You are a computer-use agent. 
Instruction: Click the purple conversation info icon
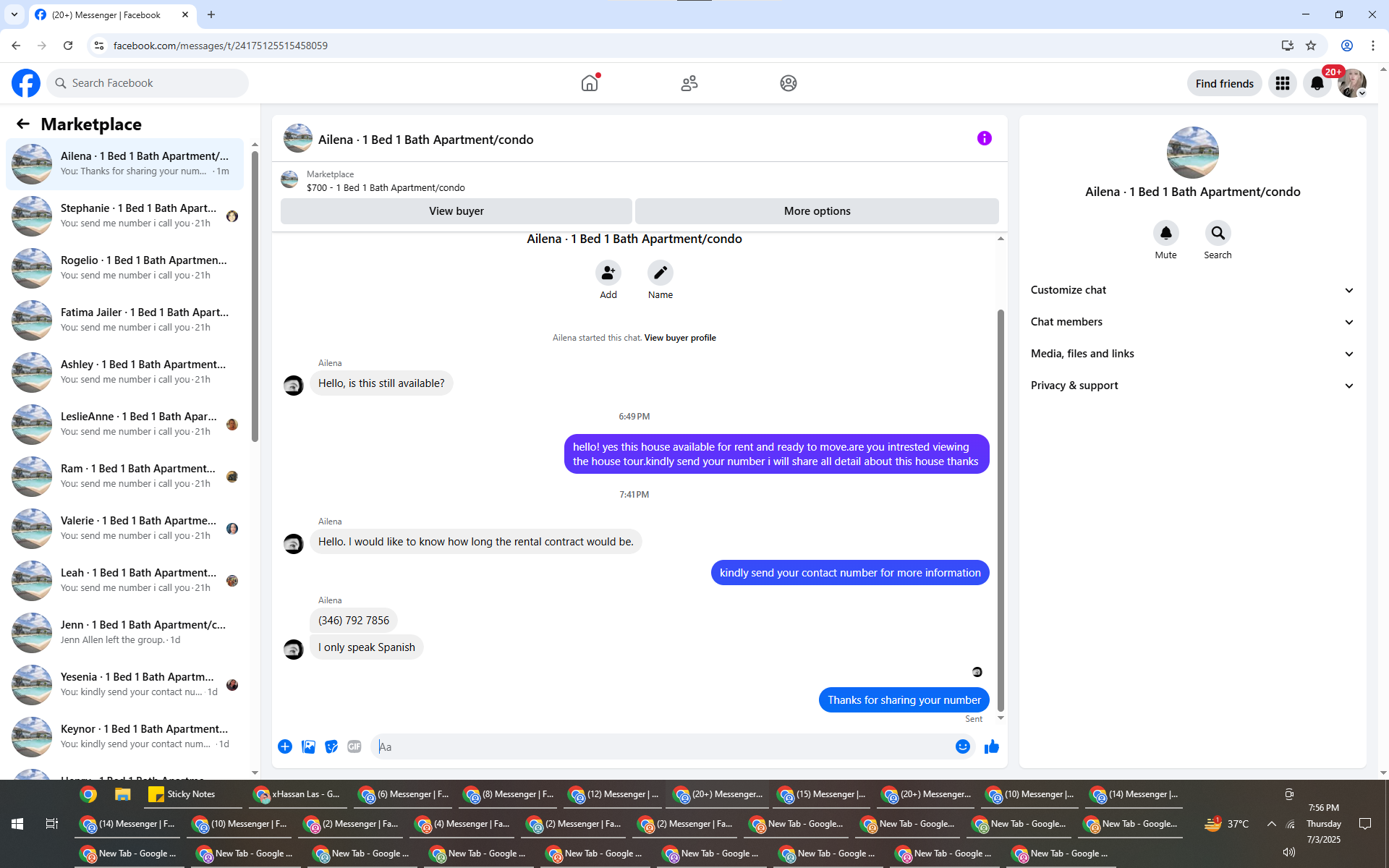coord(984,138)
